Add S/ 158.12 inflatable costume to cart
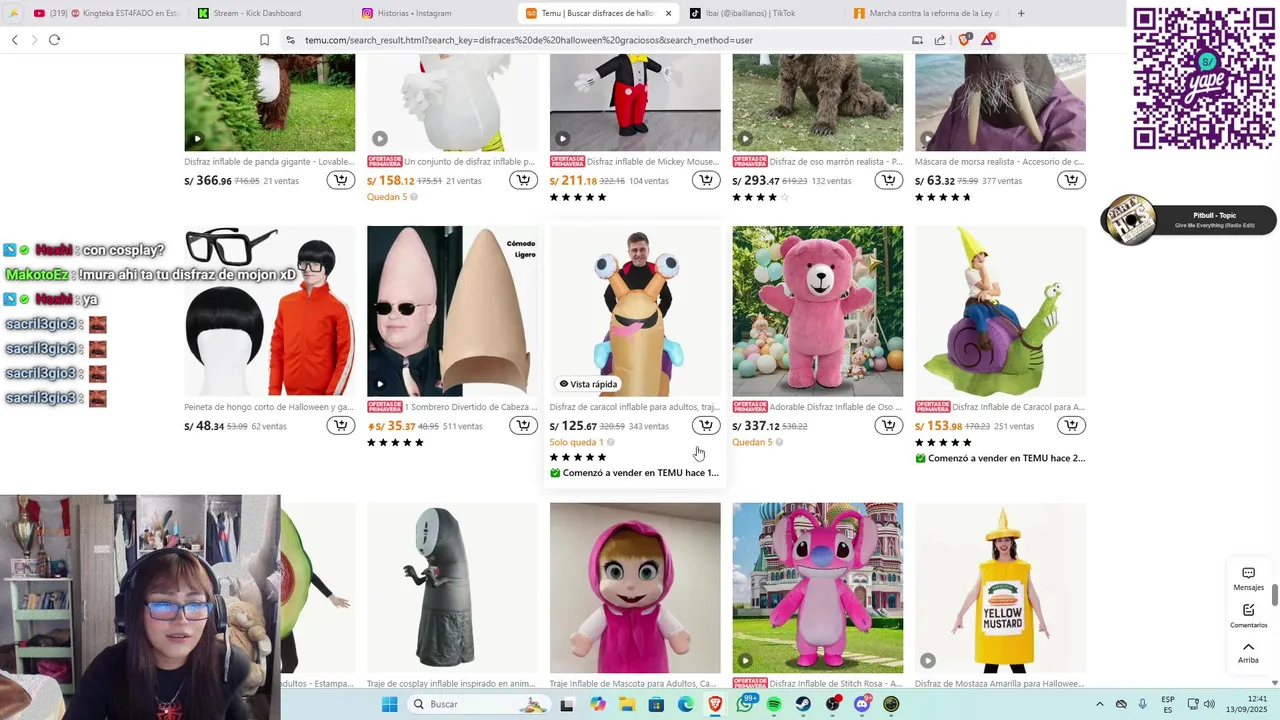The image size is (1280, 720). [523, 180]
